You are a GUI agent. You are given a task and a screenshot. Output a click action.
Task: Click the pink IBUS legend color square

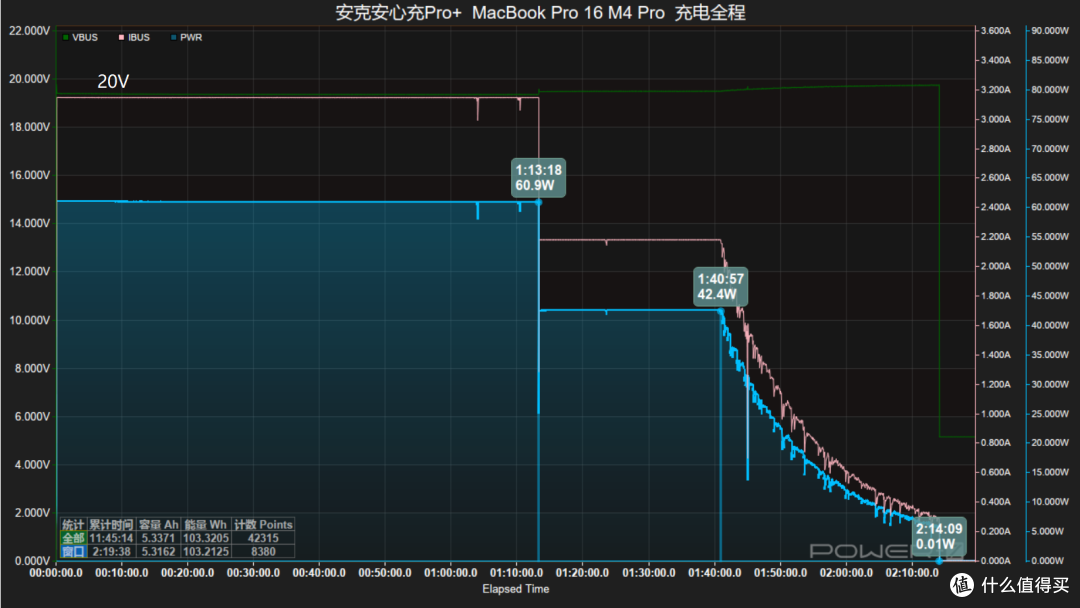[121, 38]
